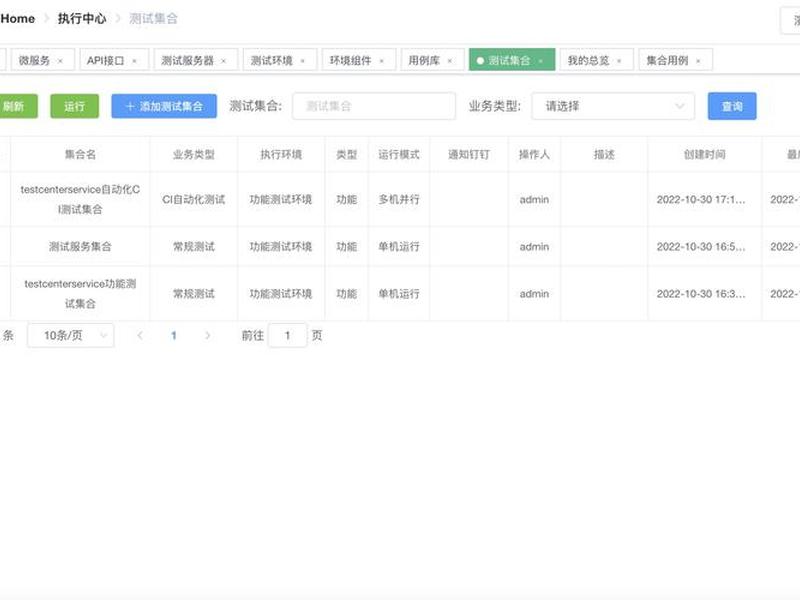
Task: Focus the 测试集合 search input
Action: click(374, 106)
